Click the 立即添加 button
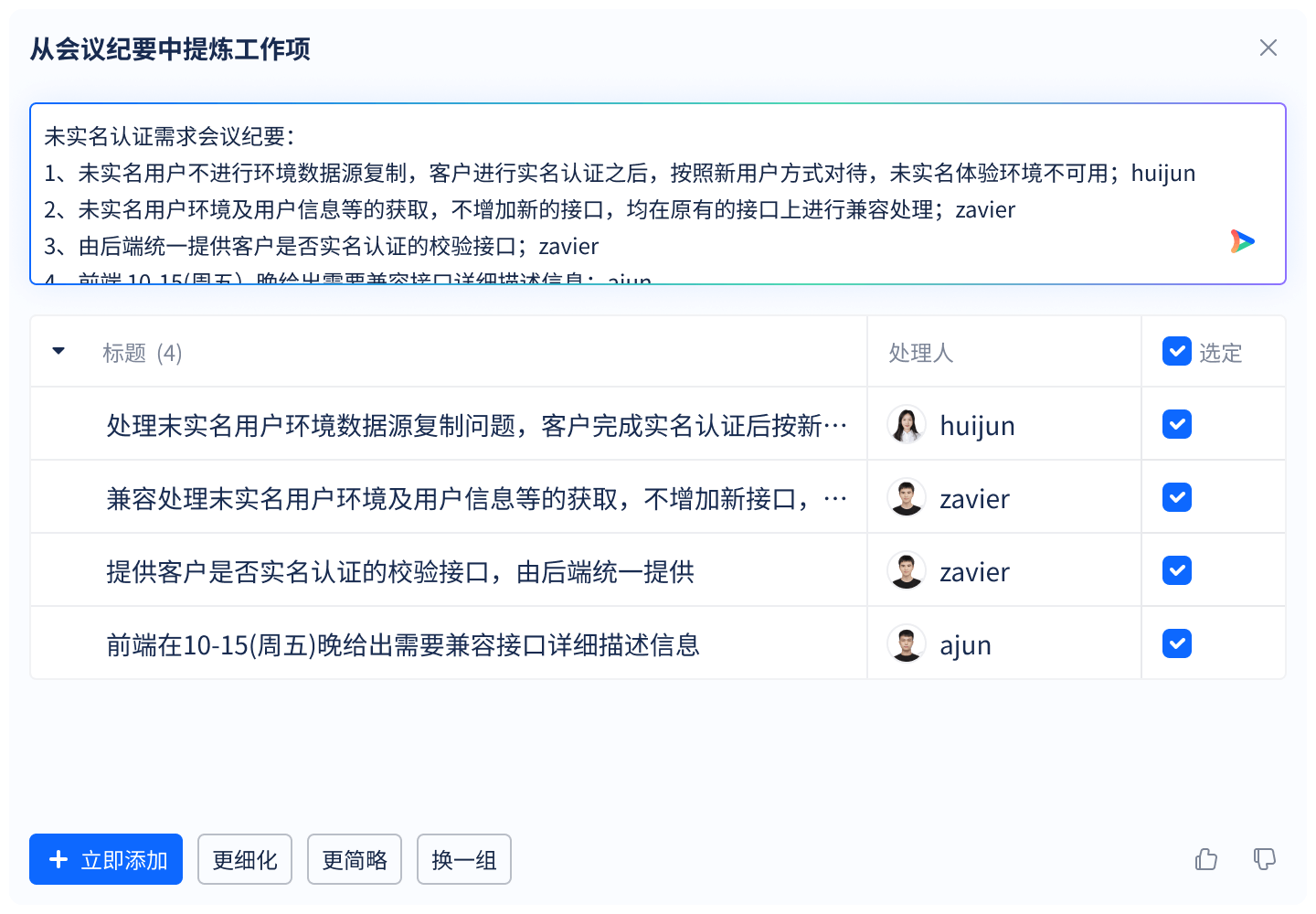Image resolution: width=1316 pixels, height=914 pixels. pos(106,859)
